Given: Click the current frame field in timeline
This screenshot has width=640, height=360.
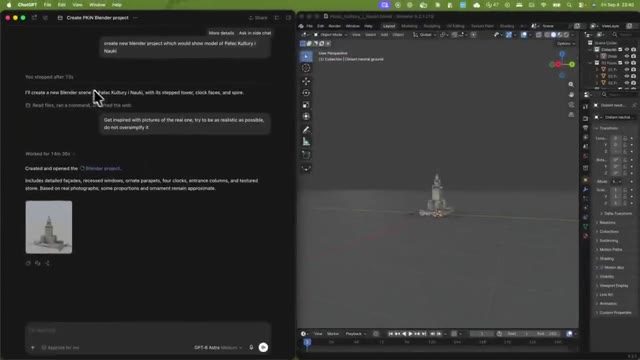Looking at the screenshot, I should point(482,334).
